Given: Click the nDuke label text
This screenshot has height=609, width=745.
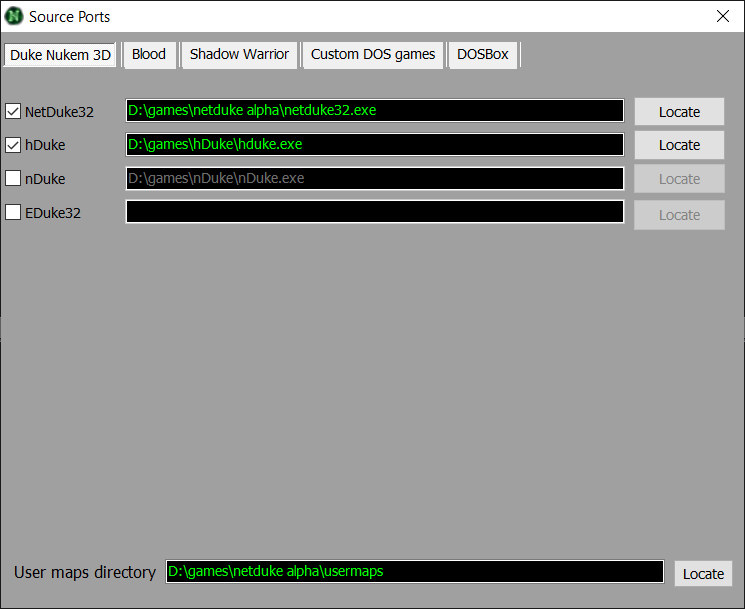Looking at the screenshot, I should pos(45,179).
